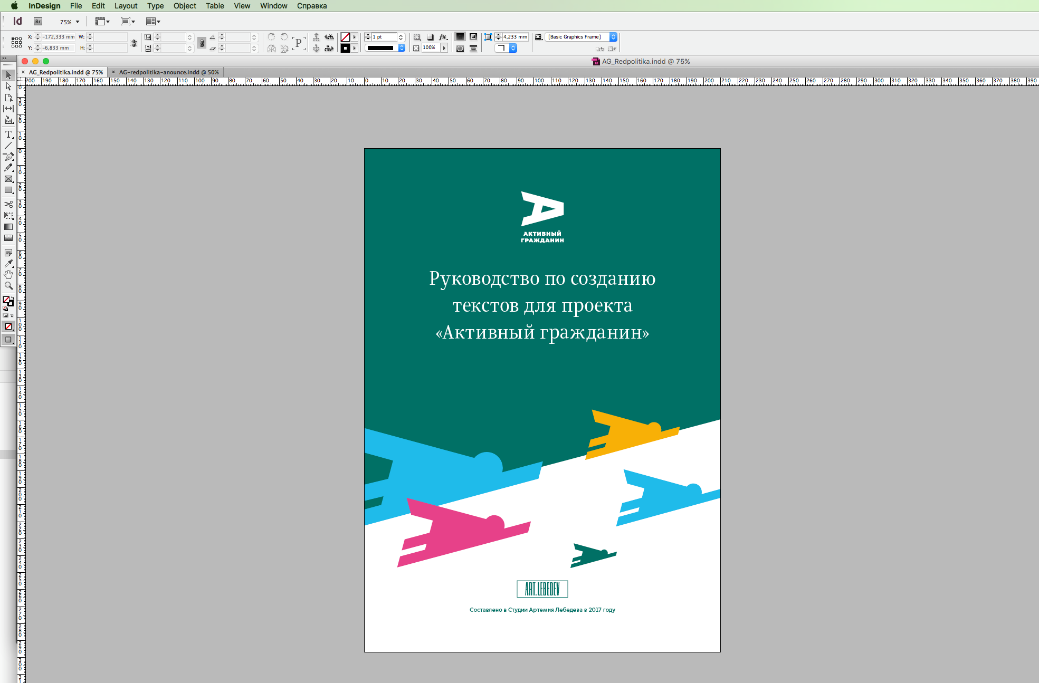Toggle constrain proportions for scaling percentages
The image size is (1039, 683).
coord(201,42)
